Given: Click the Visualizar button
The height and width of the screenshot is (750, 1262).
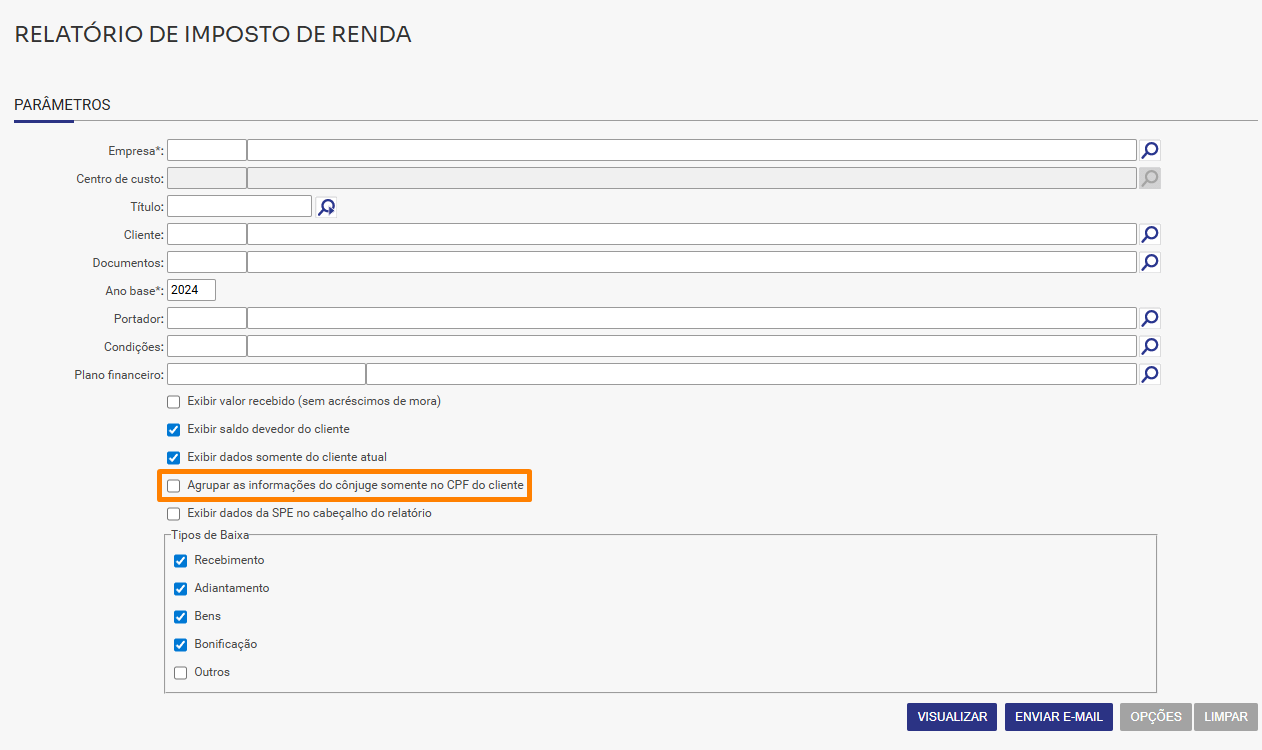Looking at the screenshot, I should click(x=952, y=717).
